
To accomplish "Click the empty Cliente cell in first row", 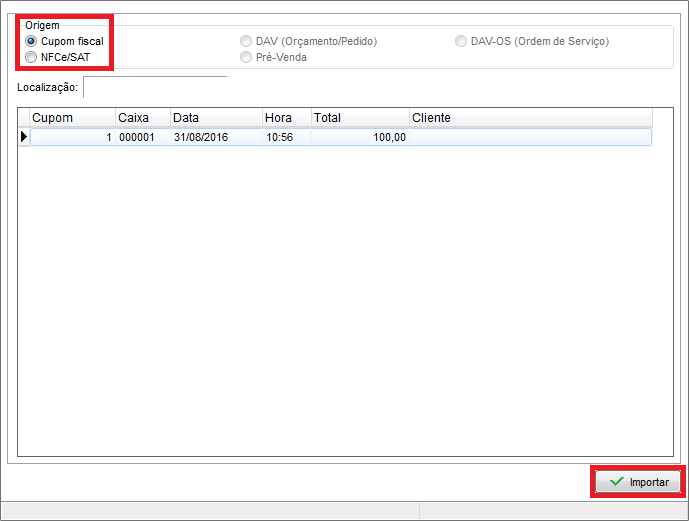I will [x=530, y=137].
